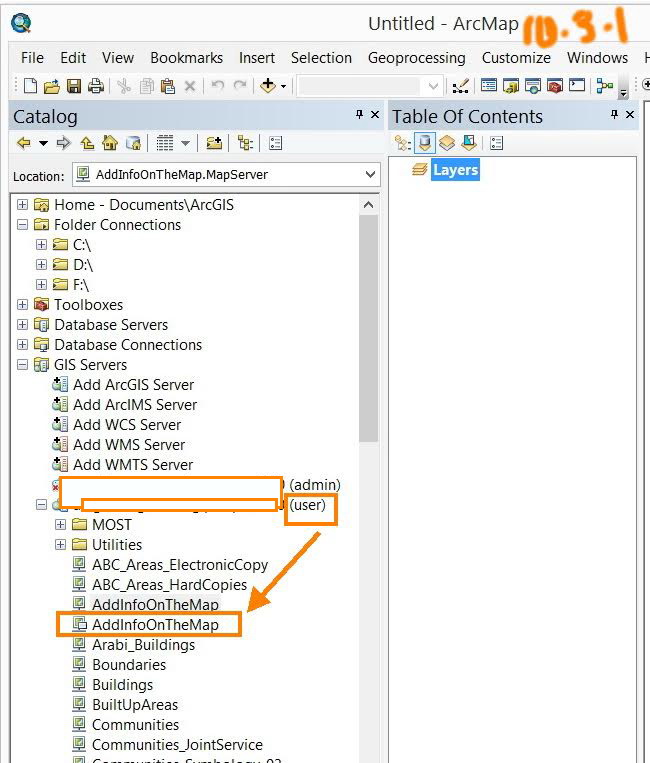Click Add WMTS Server
This screenshot has height=763, width=650.
(133, 464)
